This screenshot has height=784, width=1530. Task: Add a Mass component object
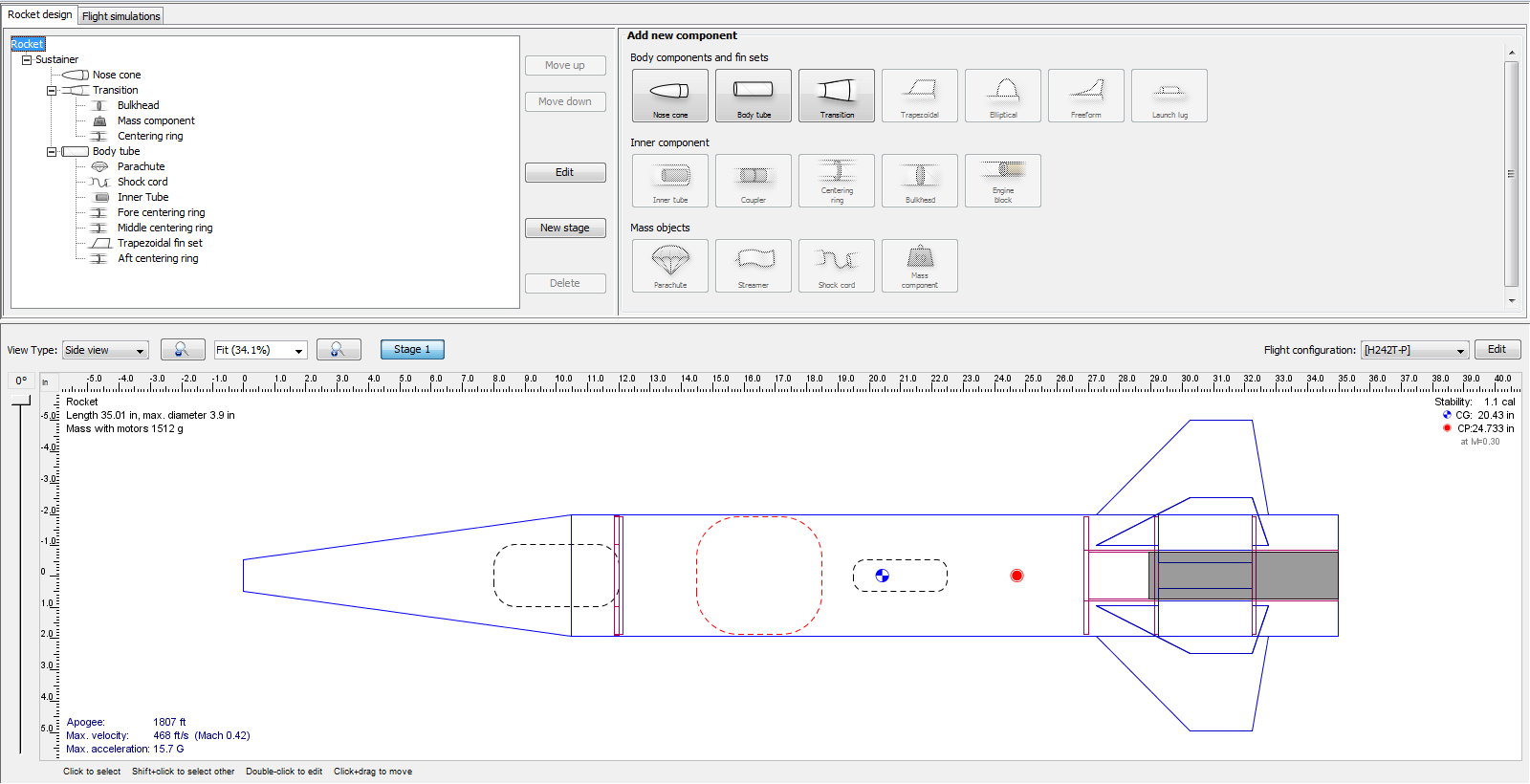click(920, 266)
